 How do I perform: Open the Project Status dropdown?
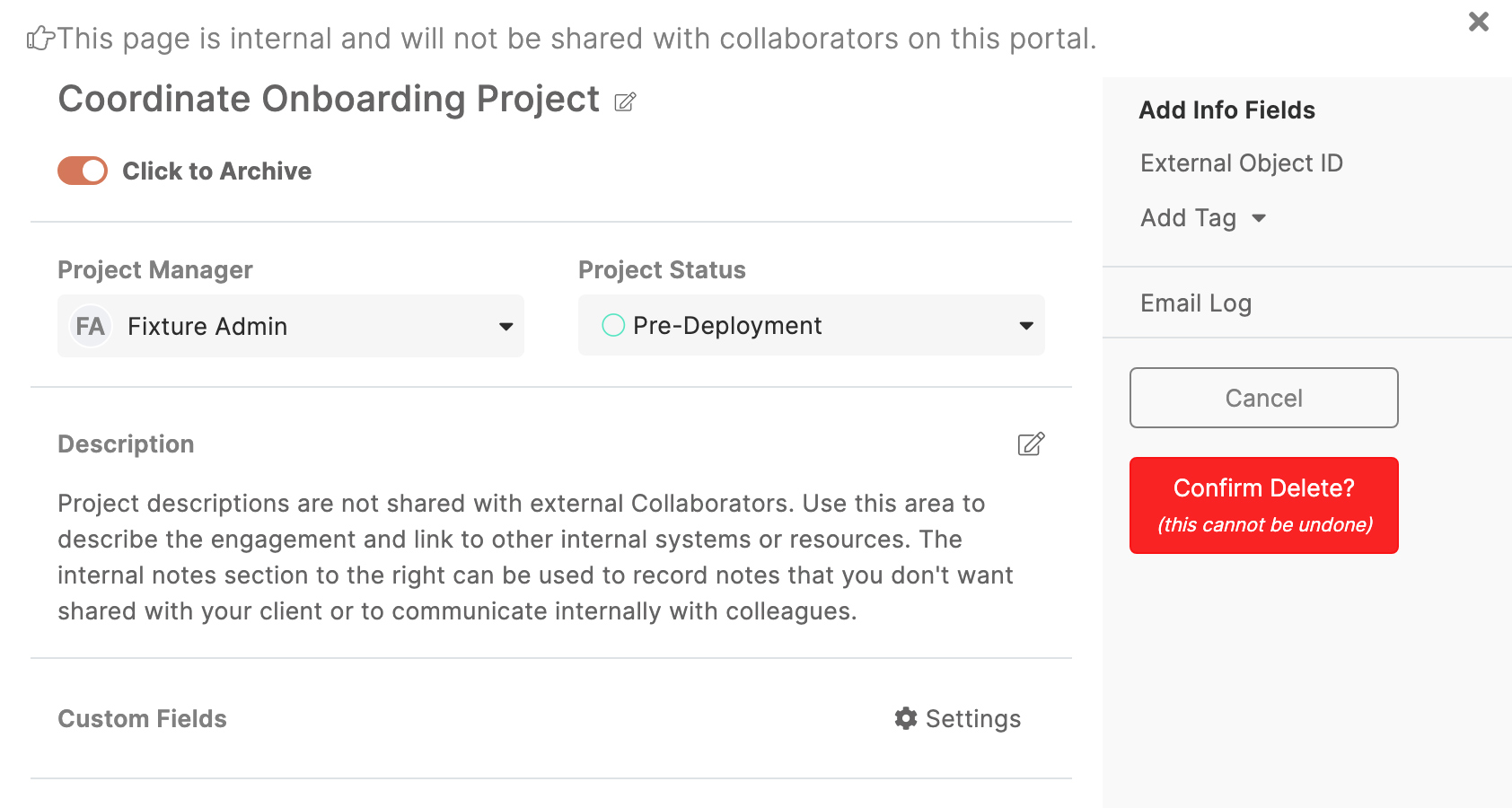click(x=812, y=325)
